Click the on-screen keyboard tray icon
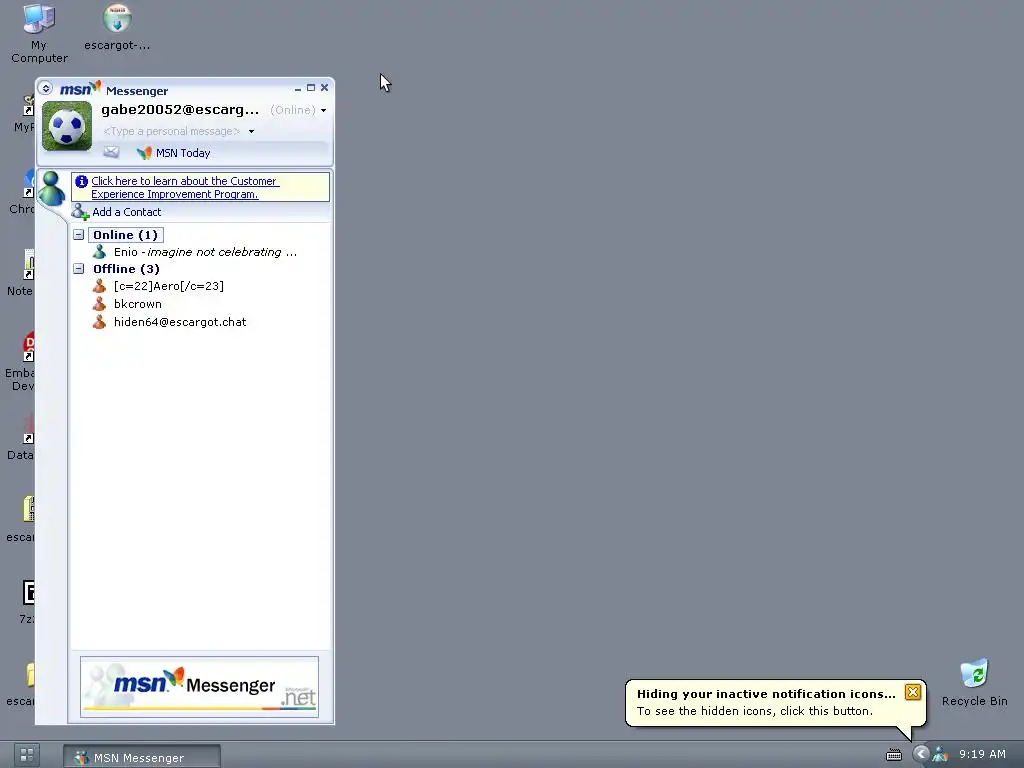This screenshot has width=1024, height=768. (x=893, y=755)
